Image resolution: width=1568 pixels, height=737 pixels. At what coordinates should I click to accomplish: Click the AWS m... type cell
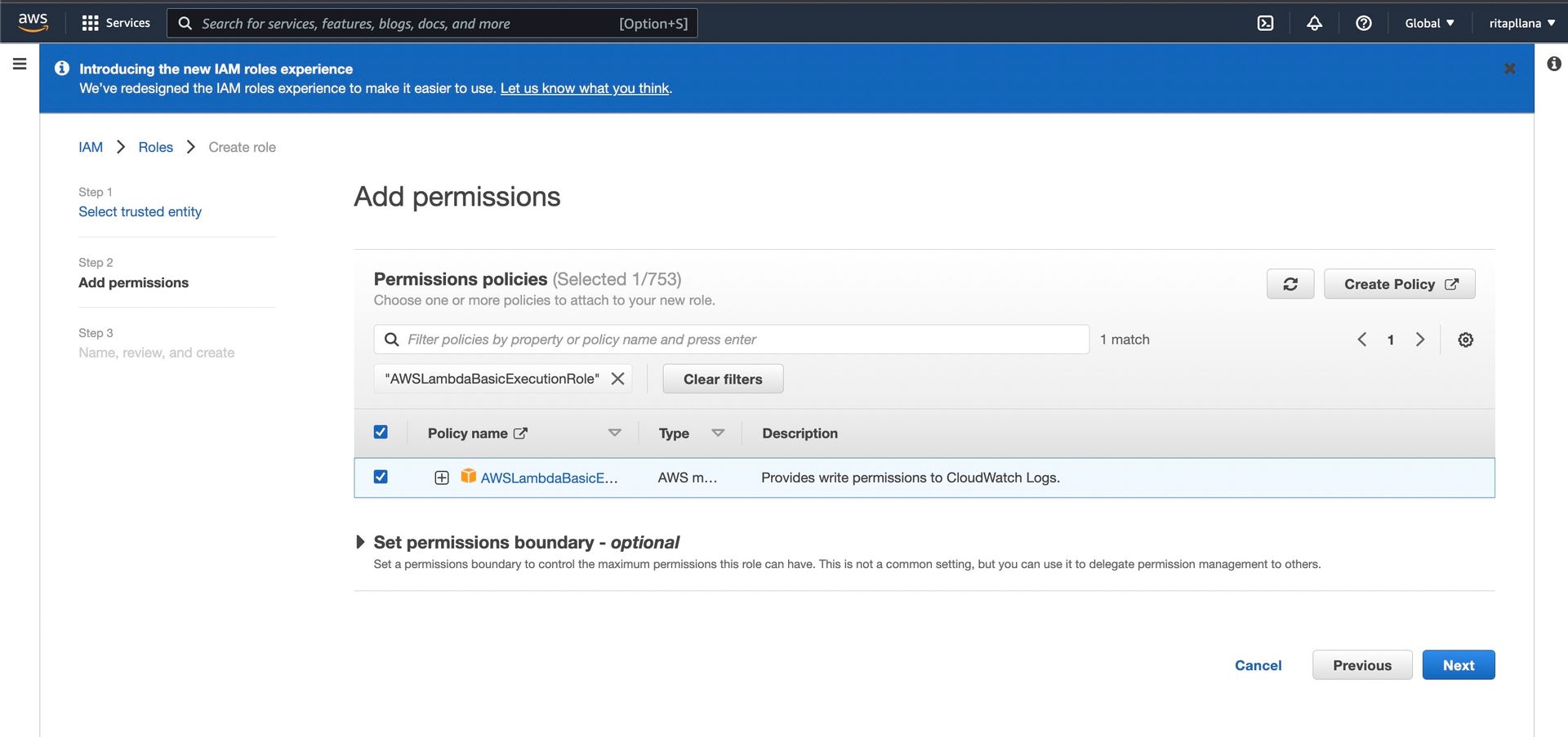(x=688, y=477)
